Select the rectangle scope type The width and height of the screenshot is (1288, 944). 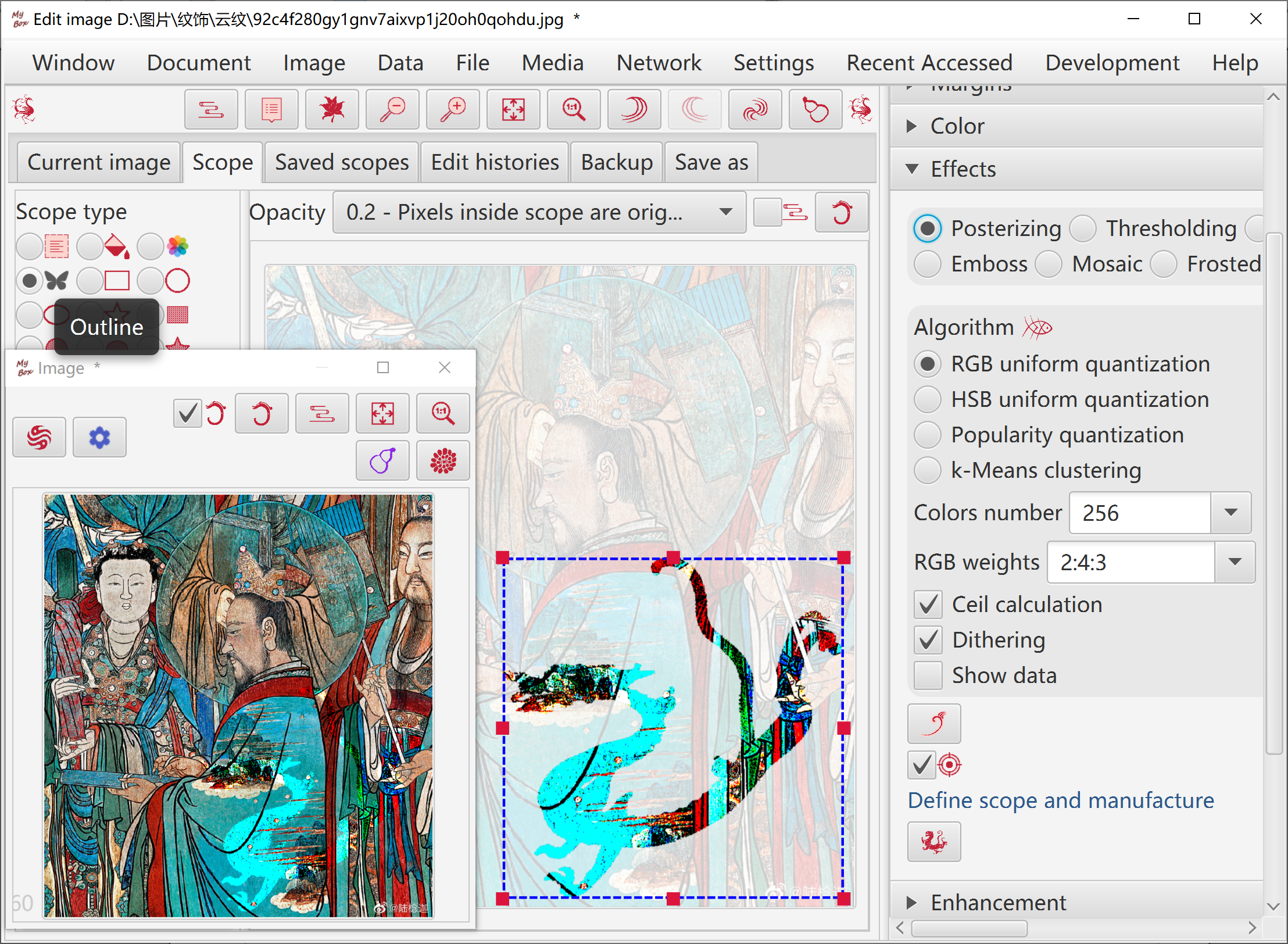tap(91, 281)
